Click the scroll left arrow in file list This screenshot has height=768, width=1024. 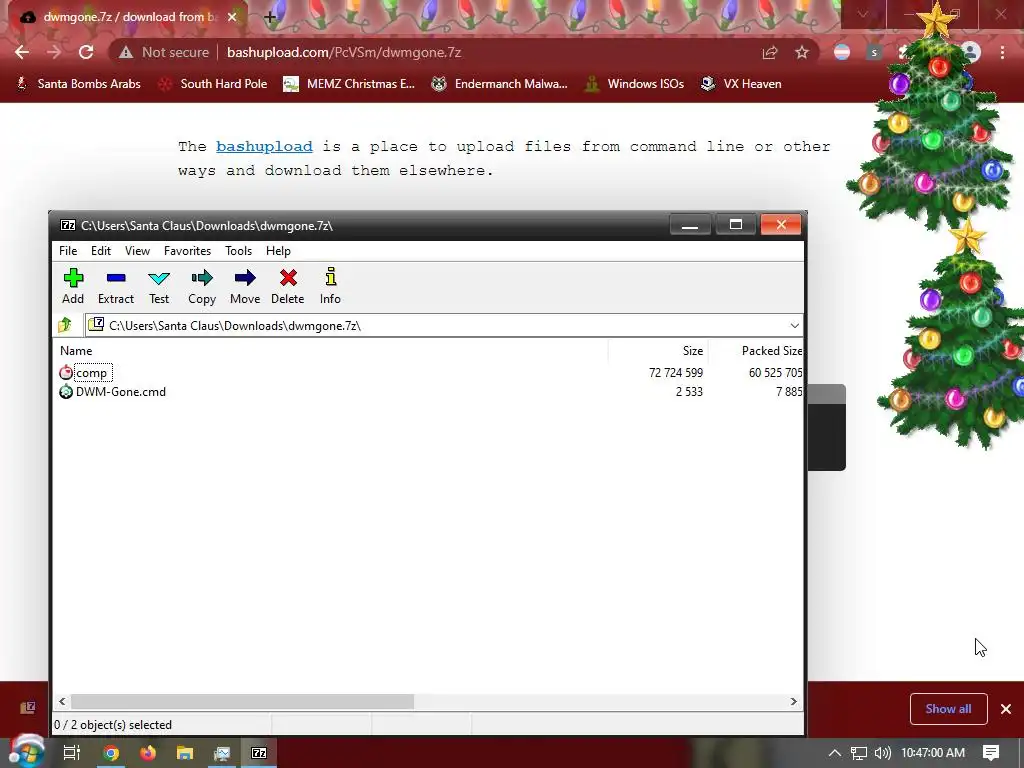(62, 701)
